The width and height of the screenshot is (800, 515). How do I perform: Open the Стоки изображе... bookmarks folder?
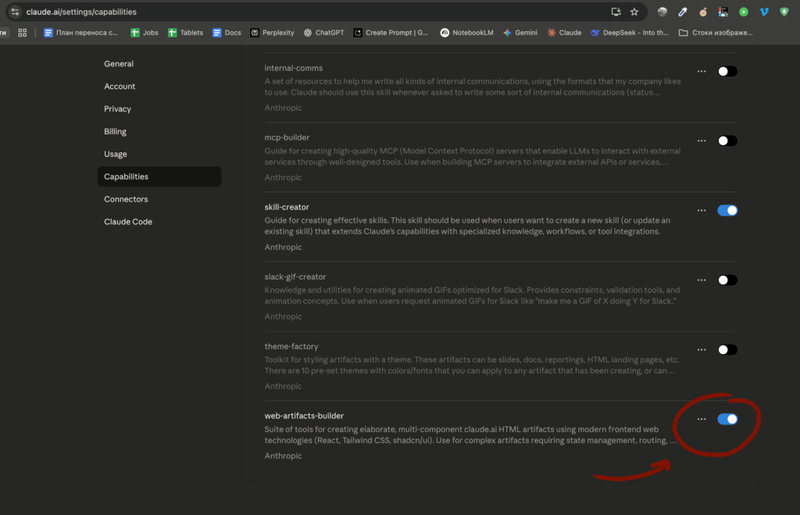[x=716, y=33]
